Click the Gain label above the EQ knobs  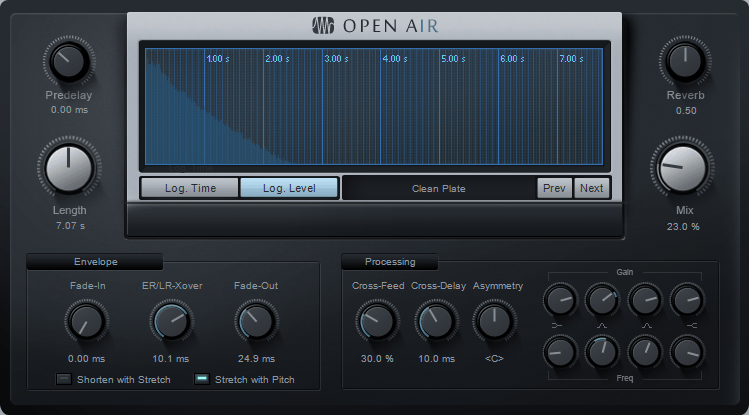(624, 272)
